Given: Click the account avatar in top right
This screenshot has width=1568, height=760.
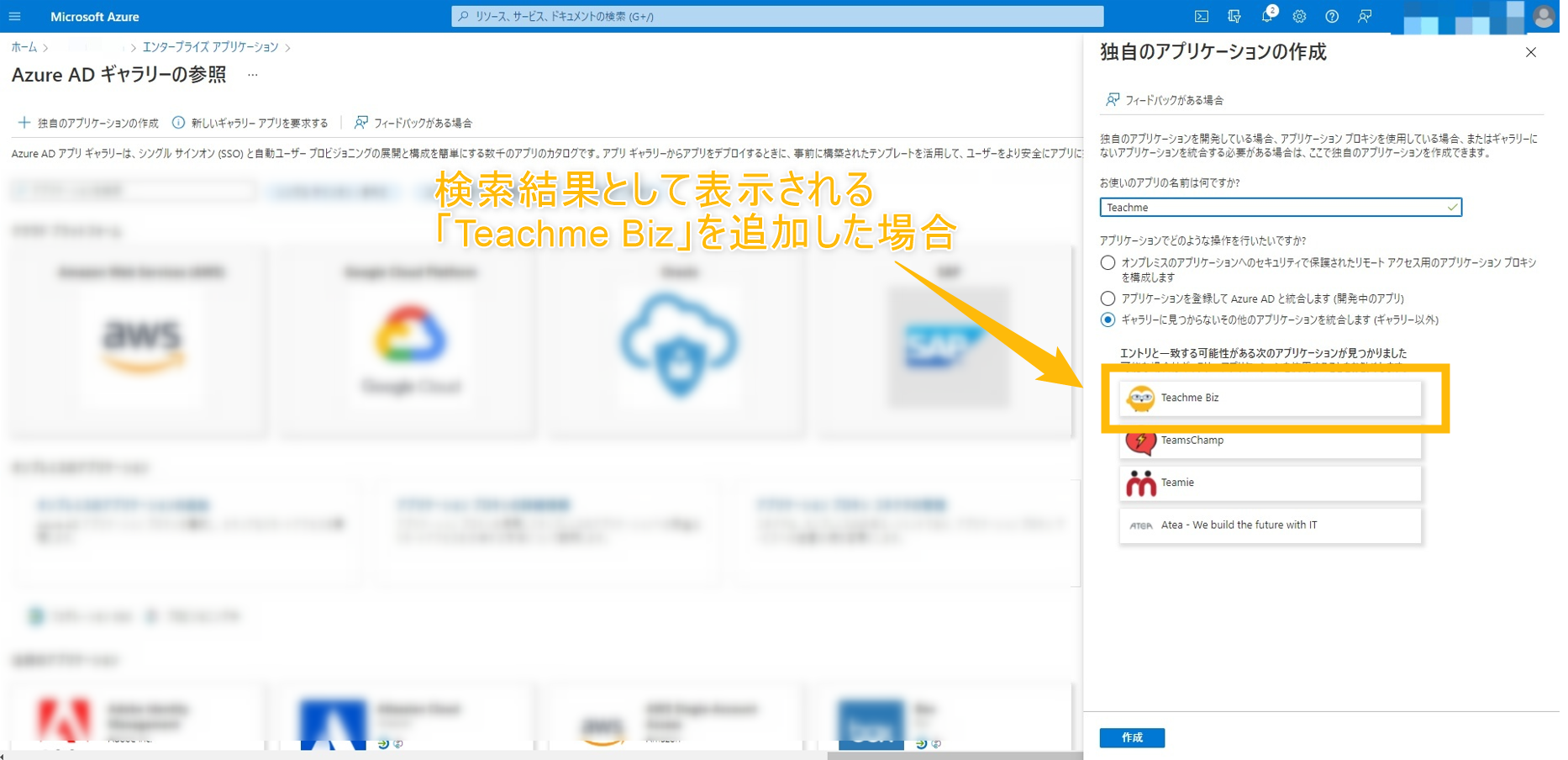Looking at the screenshot, I should click(x=1543, y=16).
